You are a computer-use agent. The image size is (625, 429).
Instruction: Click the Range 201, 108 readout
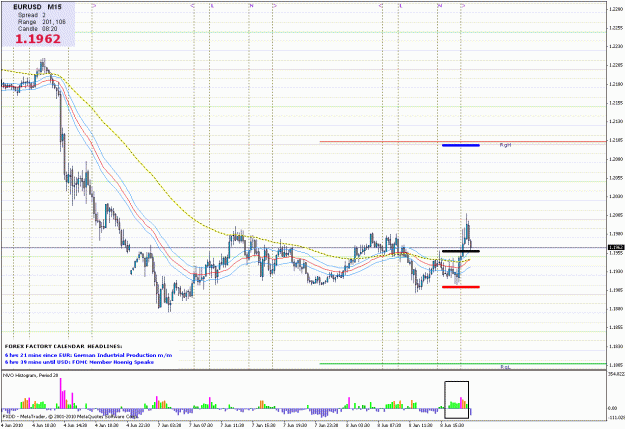pyautogui.click(x=42, y=22)
